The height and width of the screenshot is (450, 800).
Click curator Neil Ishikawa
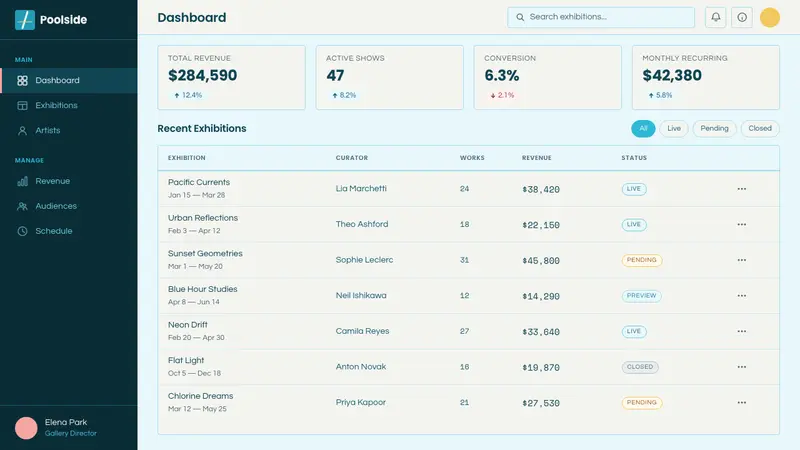pos(361,296)
